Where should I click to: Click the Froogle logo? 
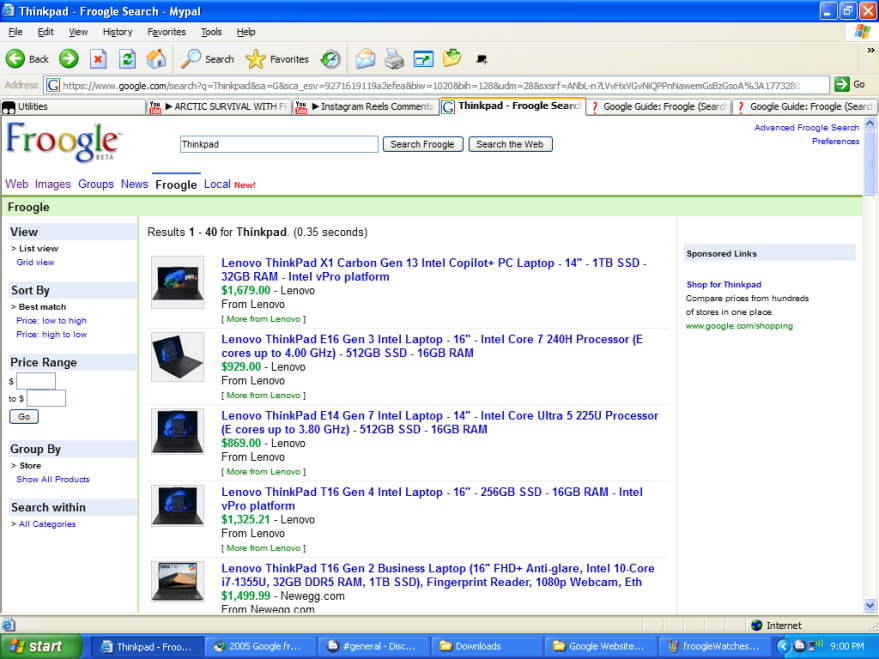click(62, 142)
